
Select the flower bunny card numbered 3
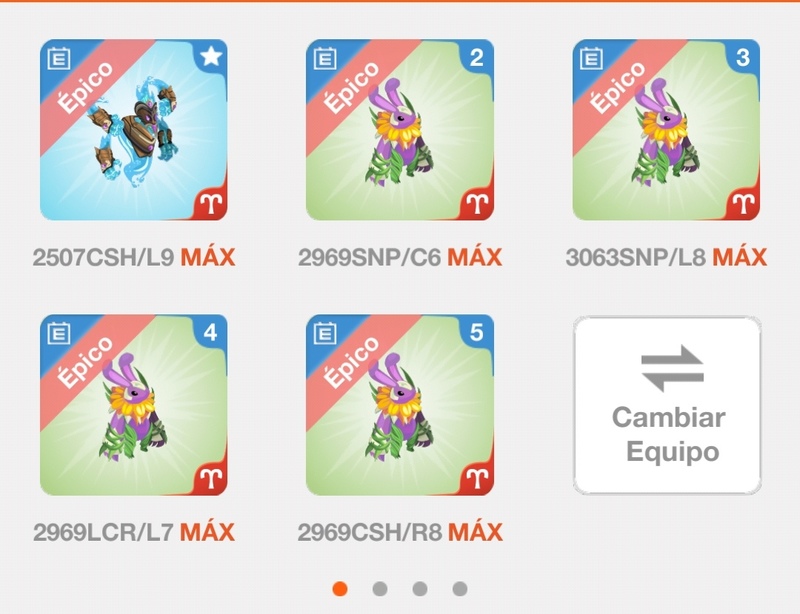[666, 130]
